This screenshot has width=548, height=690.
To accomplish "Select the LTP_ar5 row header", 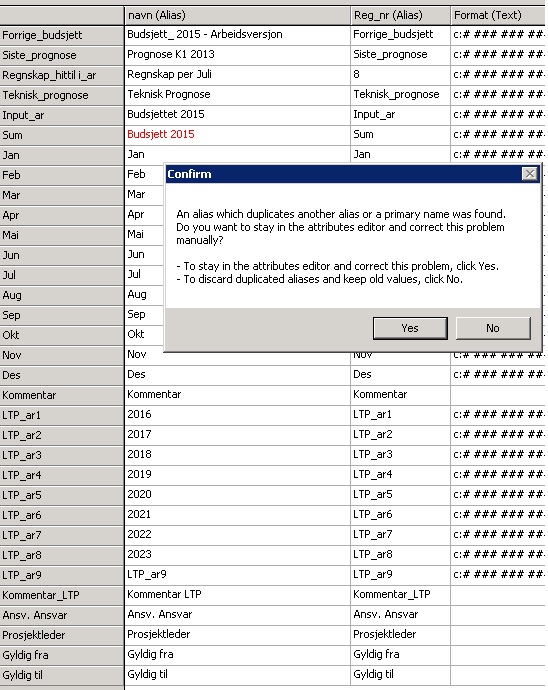I will [x=62, y=495].
